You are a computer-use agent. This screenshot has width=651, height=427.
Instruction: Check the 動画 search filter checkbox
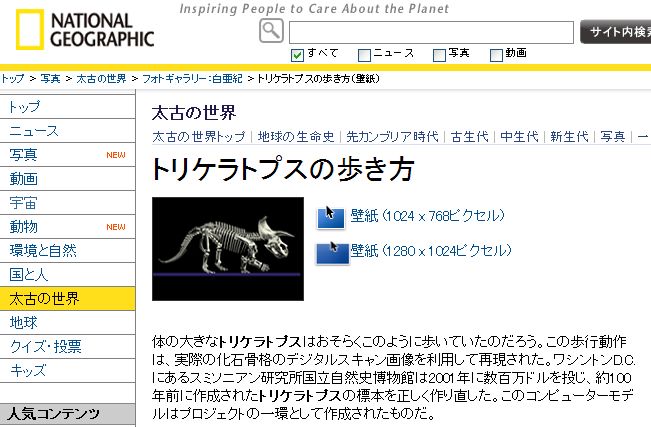(497, 55)
